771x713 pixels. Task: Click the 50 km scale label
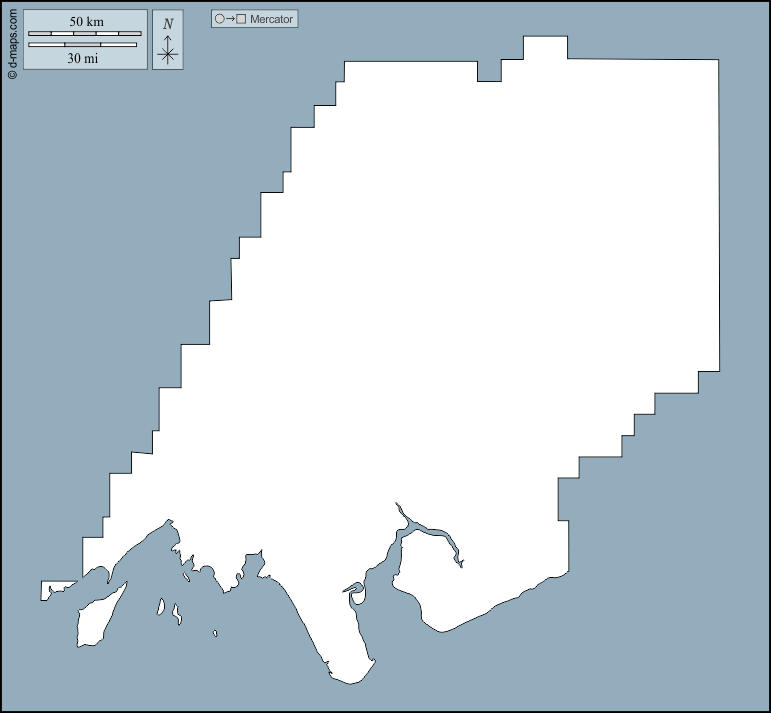click(x=86, y=22)
